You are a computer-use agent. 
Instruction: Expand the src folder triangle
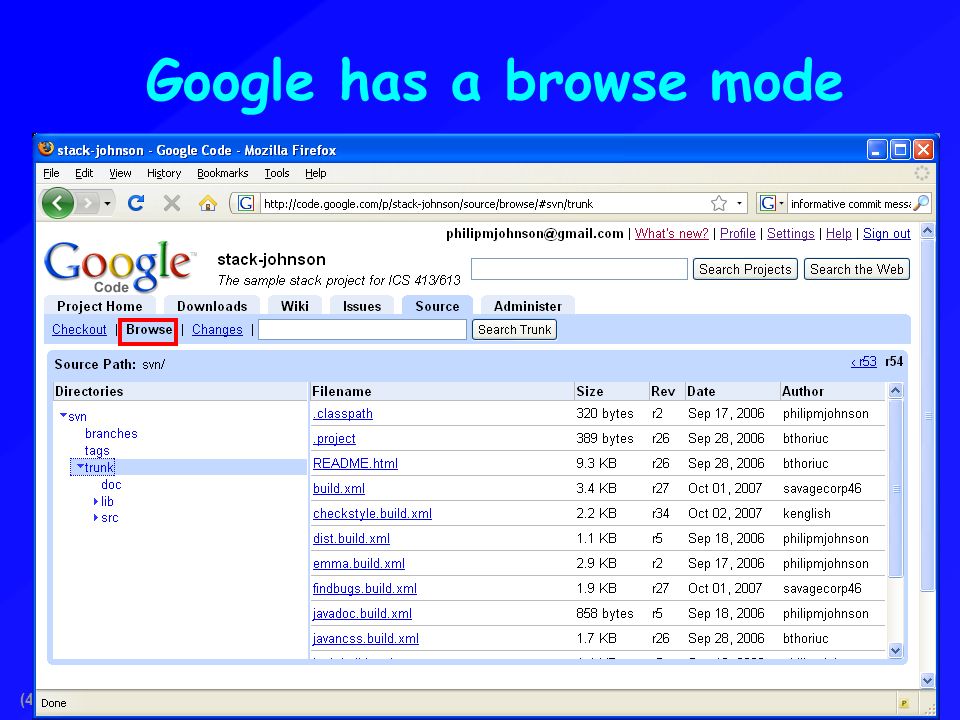96,518
